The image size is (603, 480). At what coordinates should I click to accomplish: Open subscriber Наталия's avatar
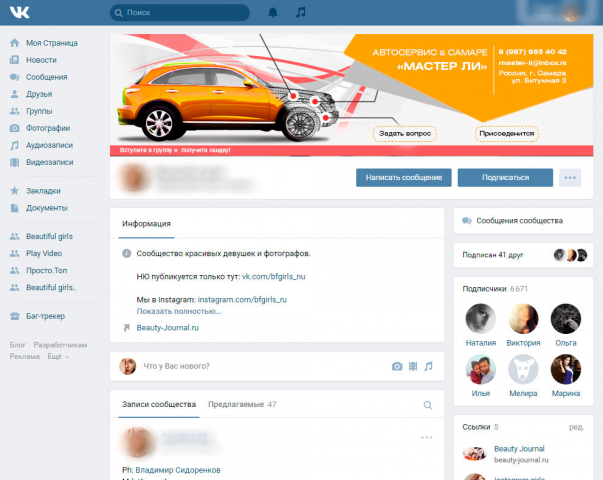click(481, 318)
